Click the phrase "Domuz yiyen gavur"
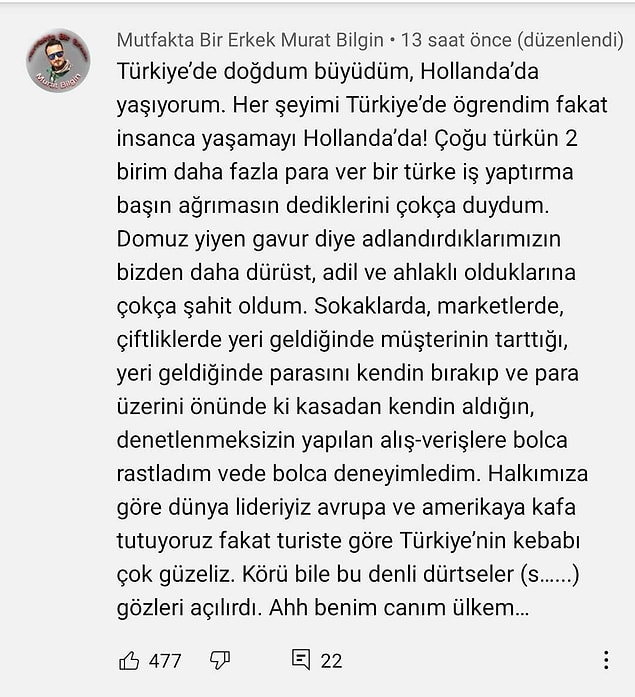Viewport: 635px width, 697px height. point(212,240)
